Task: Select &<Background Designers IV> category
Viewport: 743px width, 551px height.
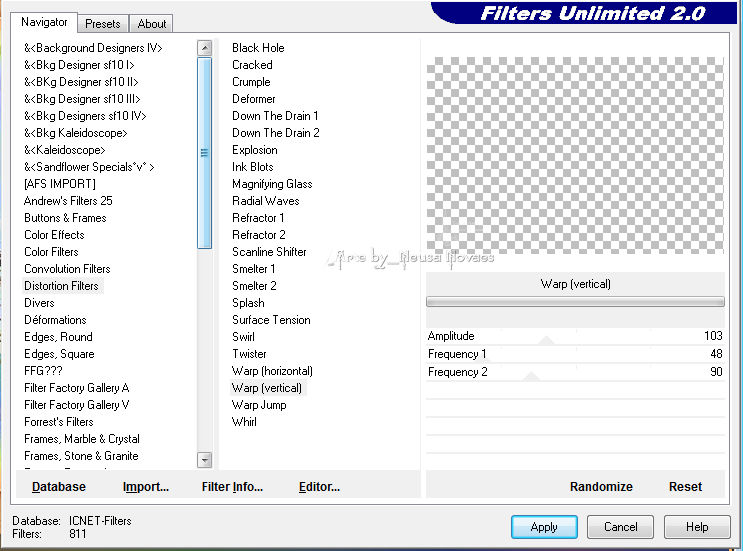Action: 93,48
